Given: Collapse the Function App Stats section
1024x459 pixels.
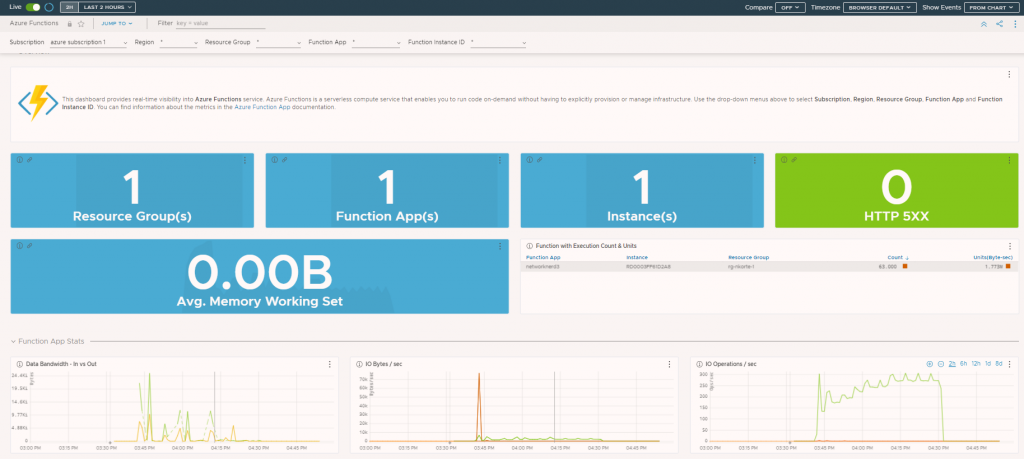Looking at the screenshot, I should [14, 341].
